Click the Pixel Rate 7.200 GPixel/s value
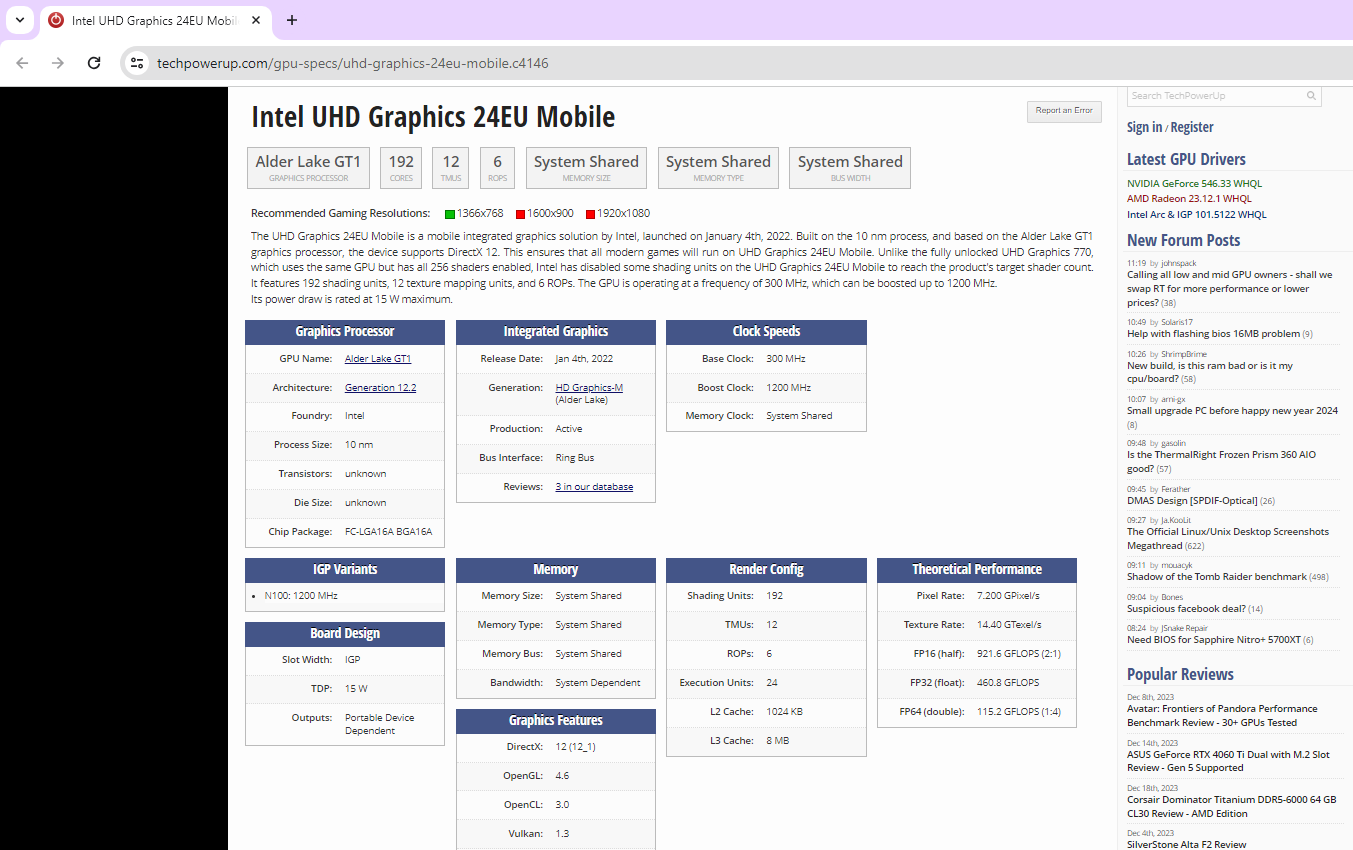1353x850 pixels. (1008, 596)
